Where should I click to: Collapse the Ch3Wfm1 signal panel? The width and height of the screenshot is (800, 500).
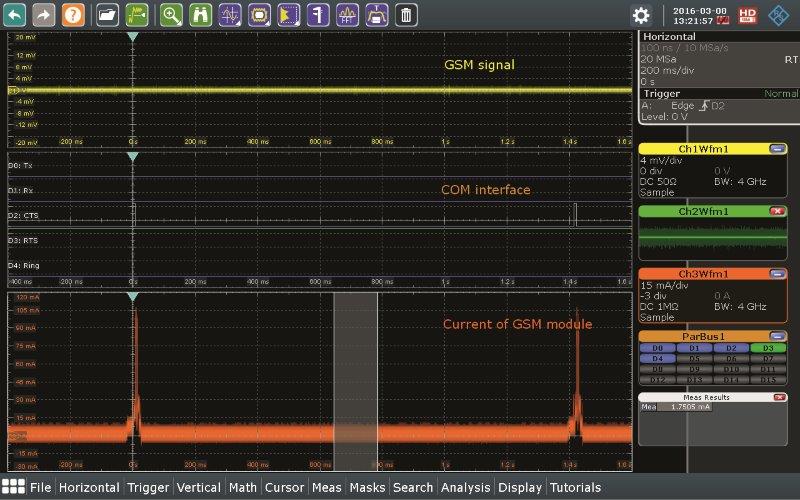click(776, 274)
